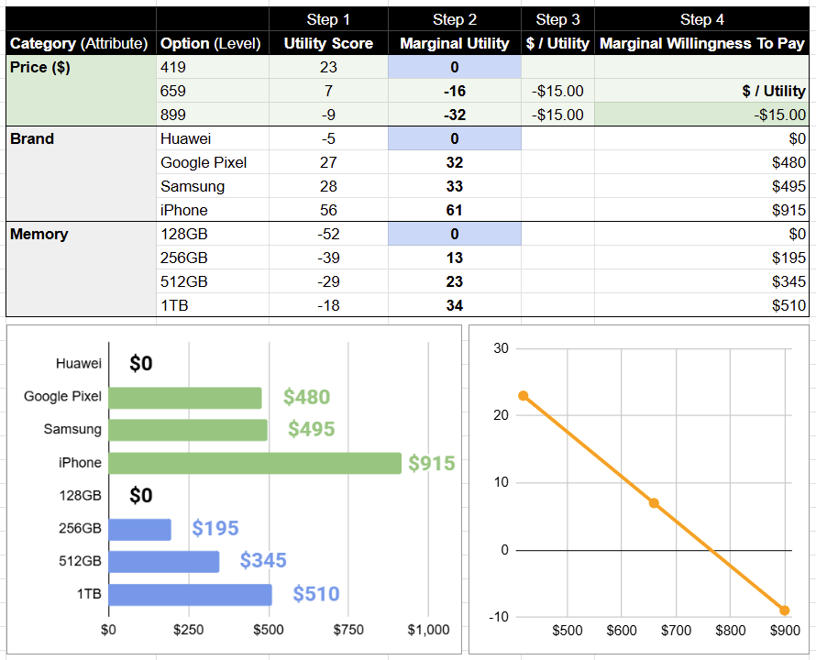Screen dimensions: 816x660
Task: Select the '512GB' option cell in table
Action: pos(212,282)
